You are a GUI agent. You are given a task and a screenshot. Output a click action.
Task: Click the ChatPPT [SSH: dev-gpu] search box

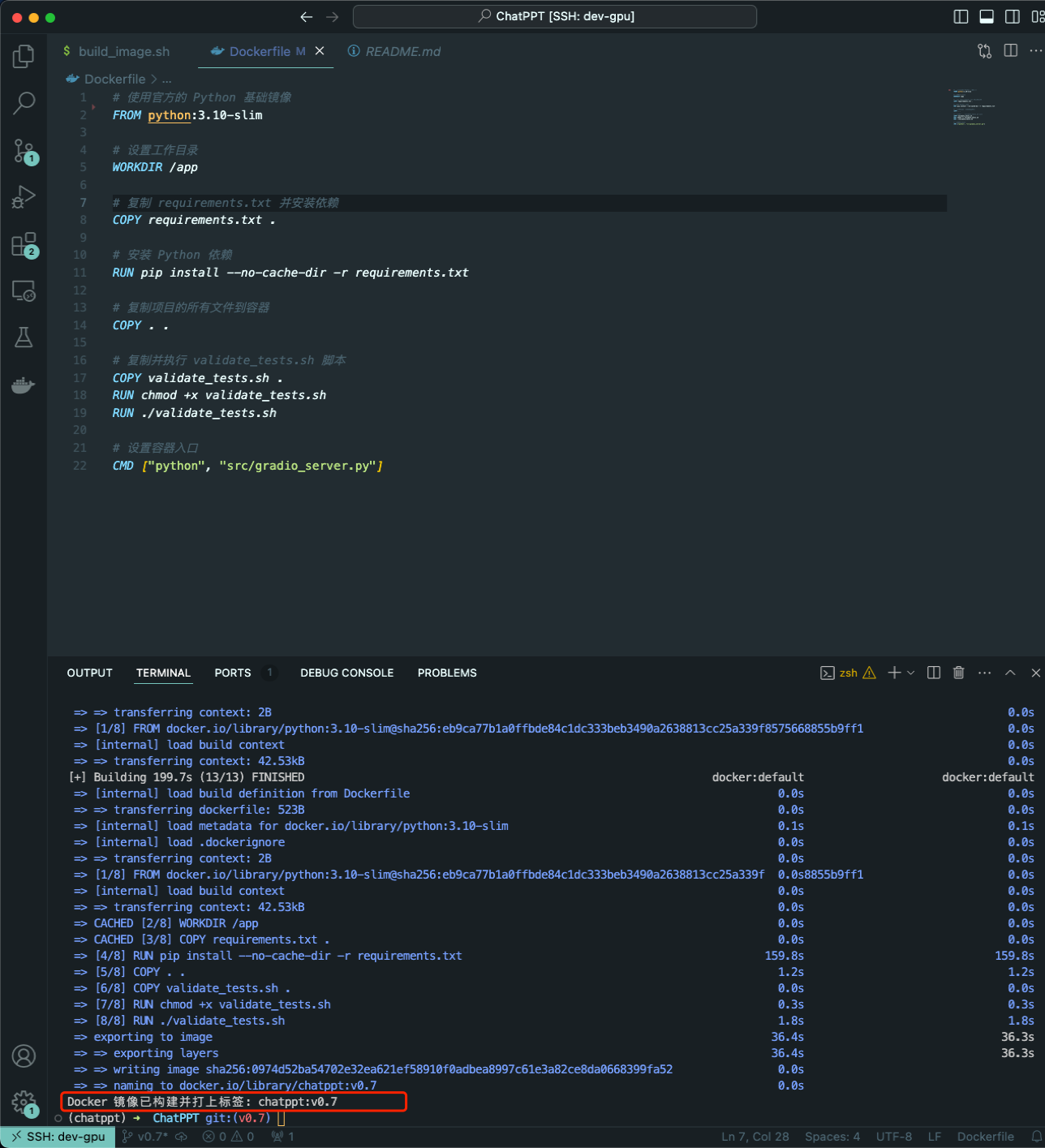click(x=555, y=16)
